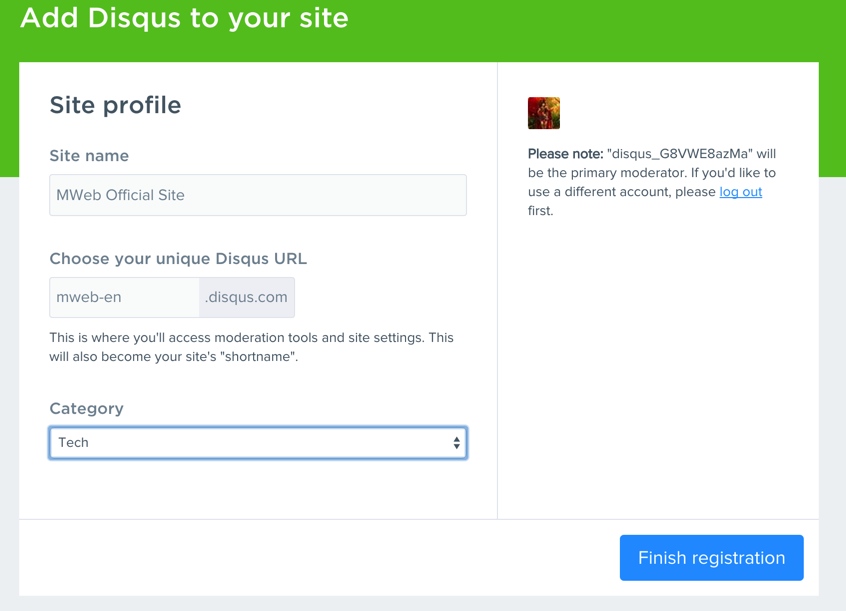Viewport: 846px width, 611px height.
Task: Click the Add Disqus to your site title
Action: pyautogui.click(x=184, y=18)
